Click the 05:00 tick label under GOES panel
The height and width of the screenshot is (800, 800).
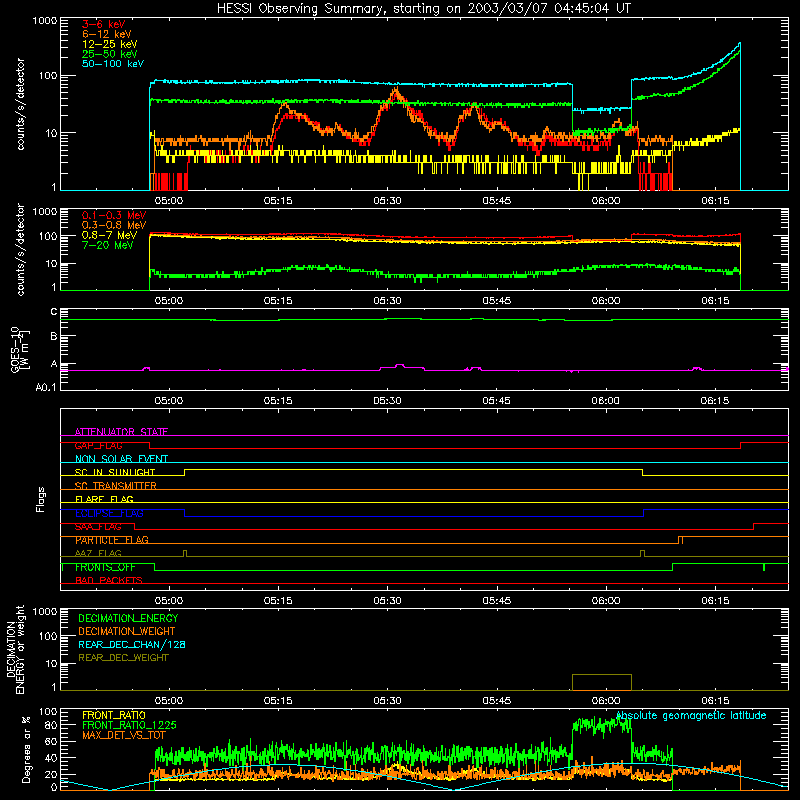(169, 401)
